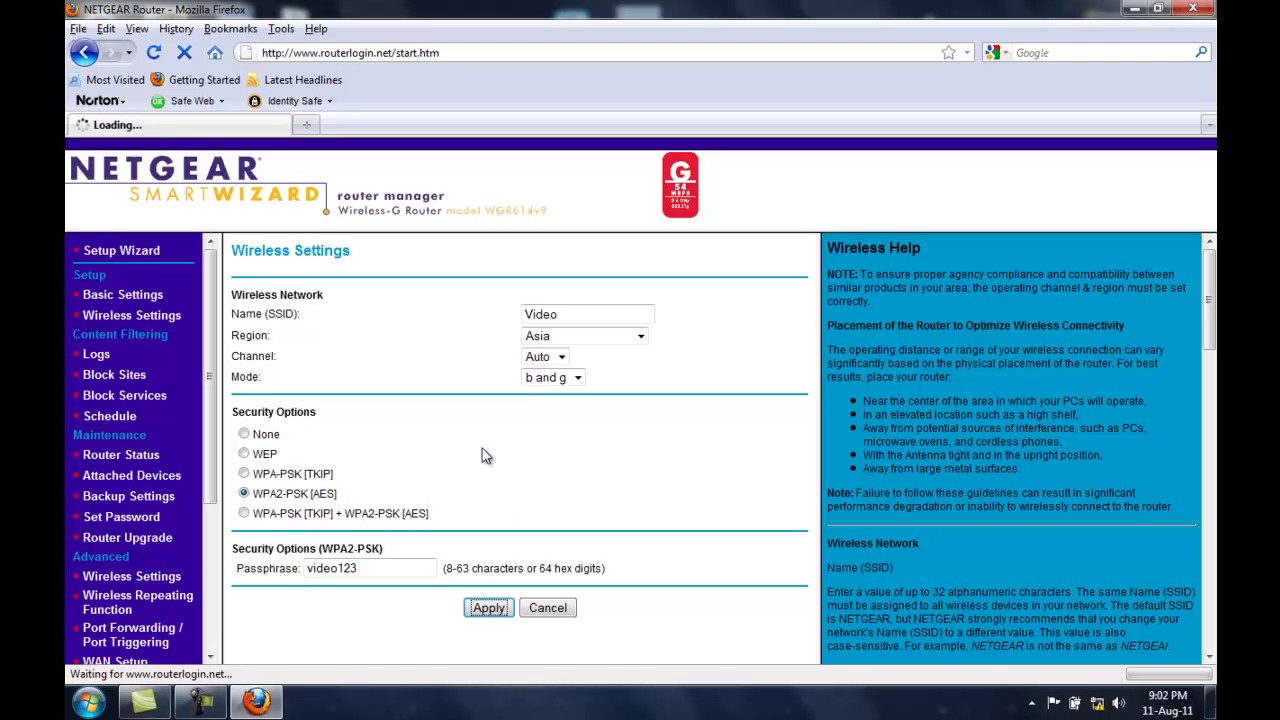Select WPA-PSK [TKIP] + WPA2-PSK [AES] option

(244, 513)
